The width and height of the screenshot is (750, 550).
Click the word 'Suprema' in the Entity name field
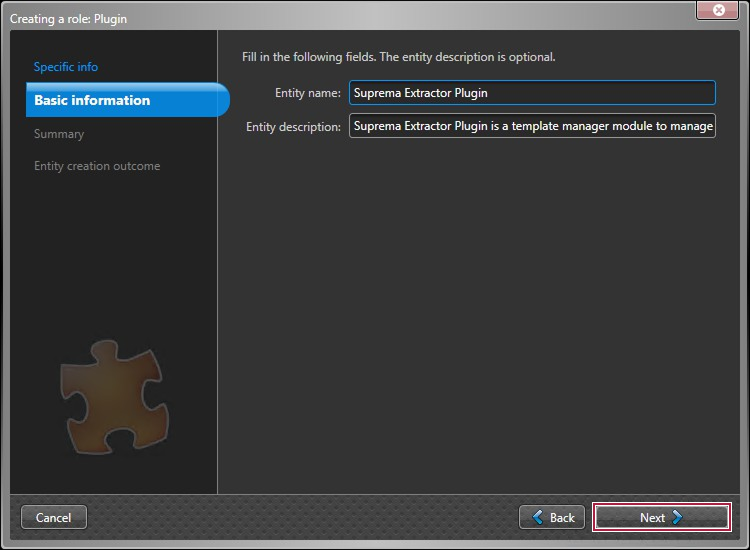pos(378,93)
